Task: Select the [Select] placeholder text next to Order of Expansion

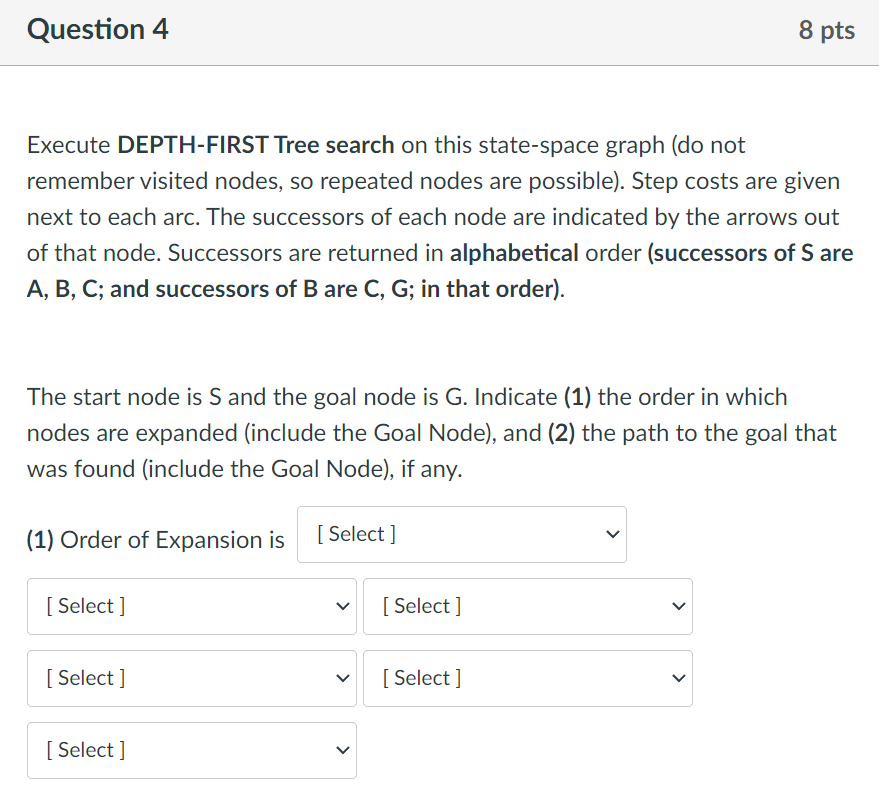Action: pyautogui.click(x=352, y=534)
